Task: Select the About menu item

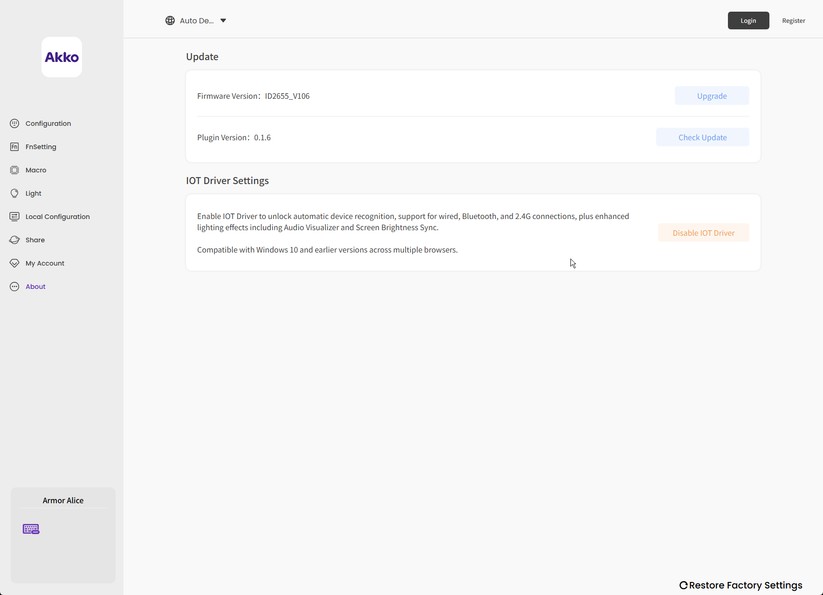Action: 36,286
